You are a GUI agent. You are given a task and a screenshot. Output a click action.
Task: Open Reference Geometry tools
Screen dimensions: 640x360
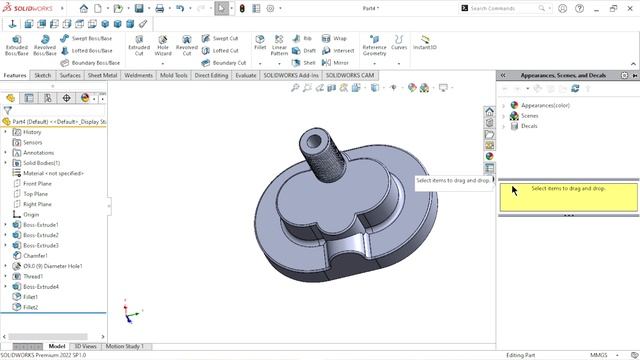[x=374, y=45]
